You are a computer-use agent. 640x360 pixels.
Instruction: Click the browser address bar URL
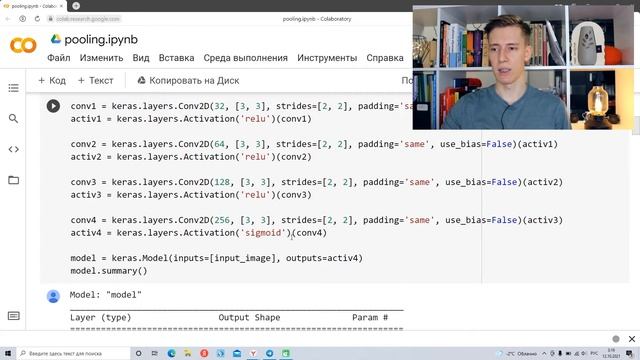pyautogui.click(x=88, y=19)
